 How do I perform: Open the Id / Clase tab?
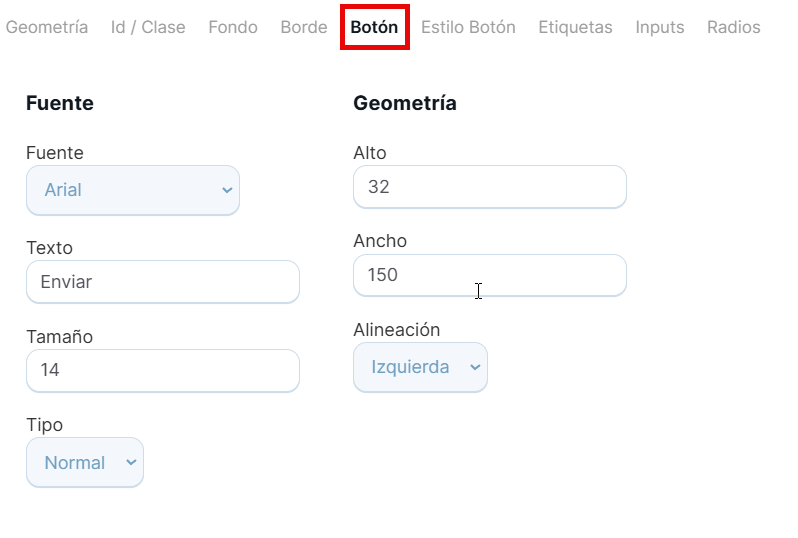[148, 27]
